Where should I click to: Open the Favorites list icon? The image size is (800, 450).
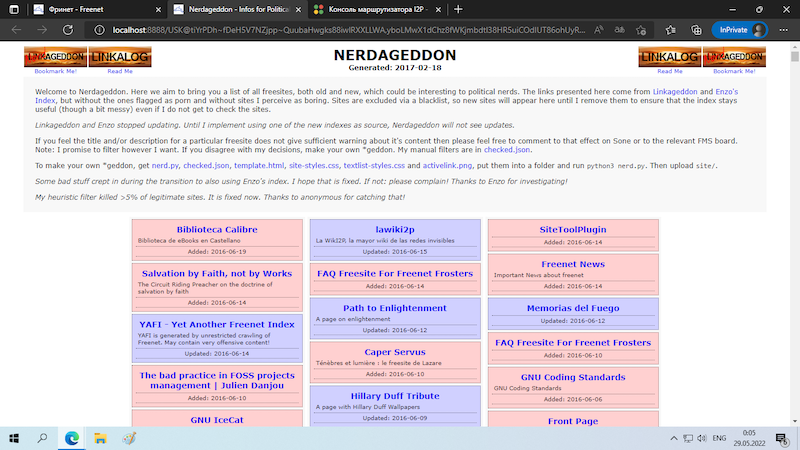pos(669,30)
